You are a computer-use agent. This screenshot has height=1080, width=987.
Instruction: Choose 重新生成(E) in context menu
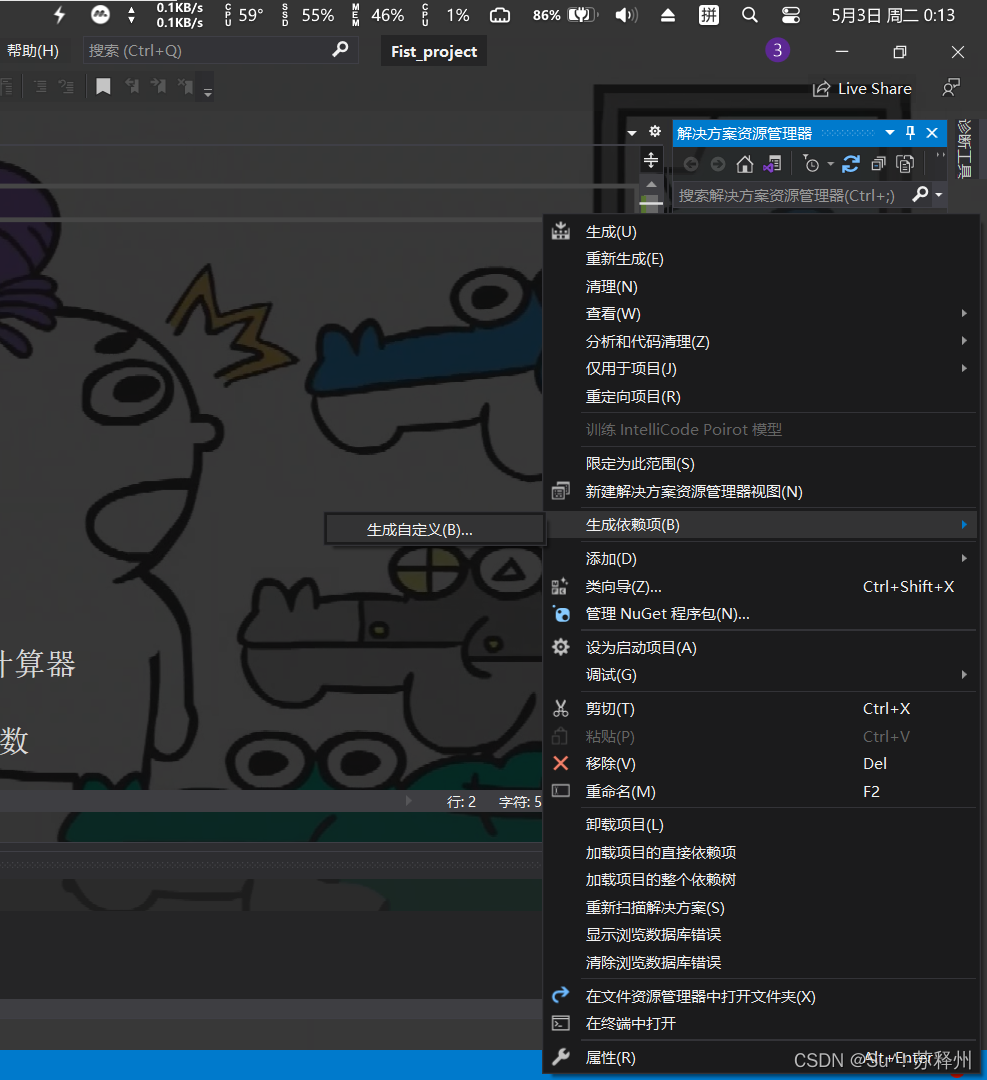pyautogui.click(x=761, y=259)
